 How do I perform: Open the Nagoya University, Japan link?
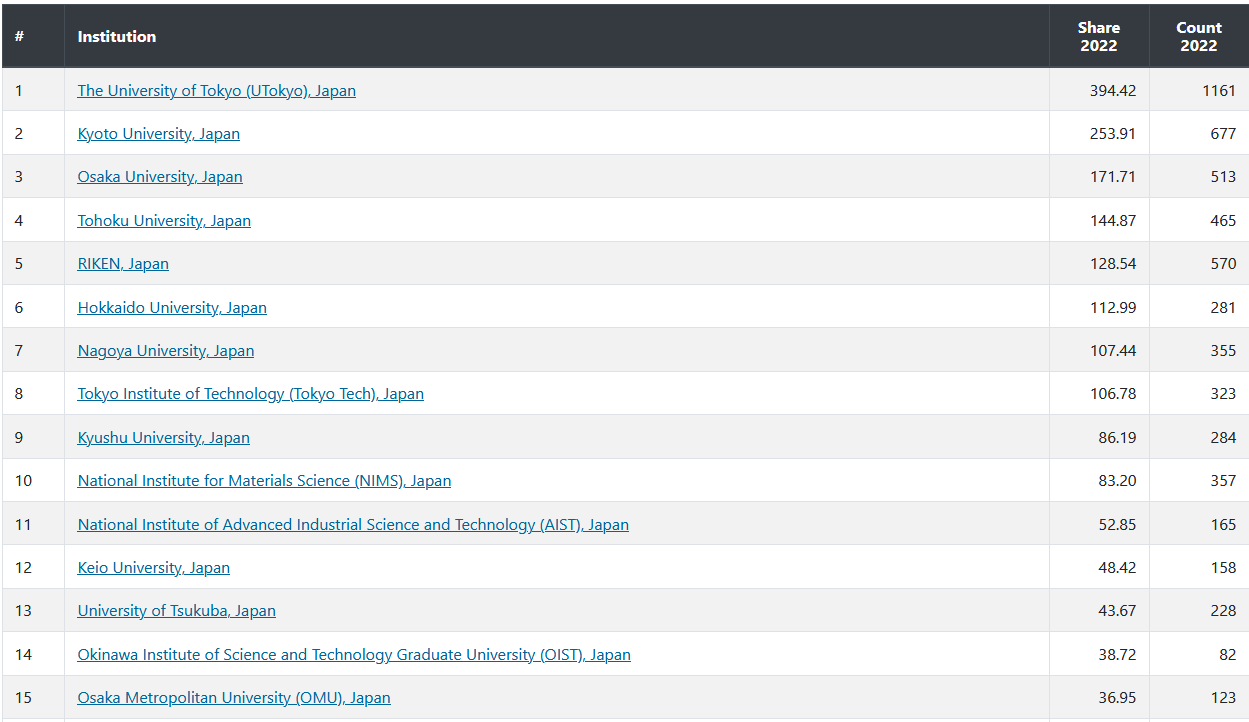pos(166,351)
